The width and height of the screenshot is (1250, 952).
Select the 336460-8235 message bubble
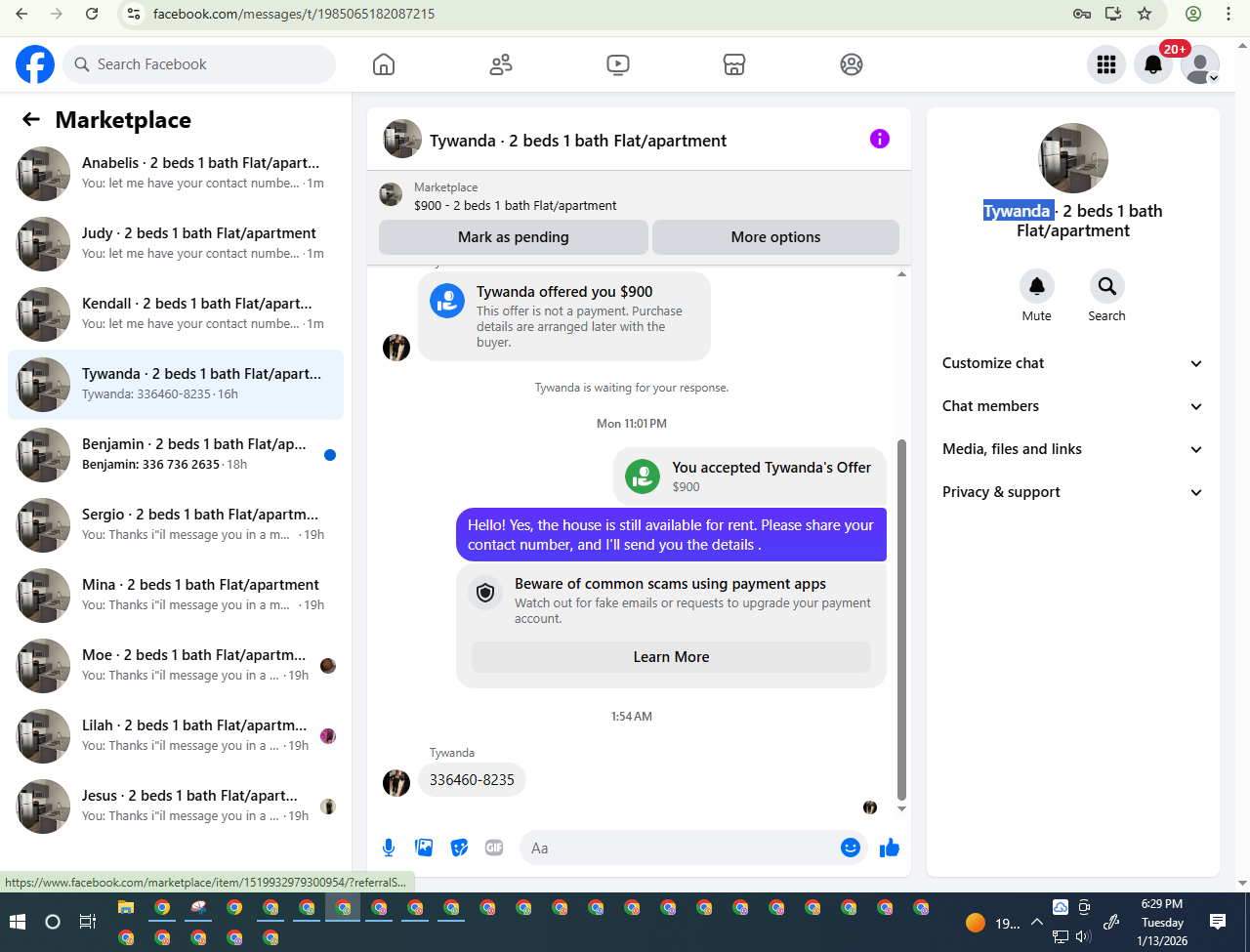[x=472, y=780]
